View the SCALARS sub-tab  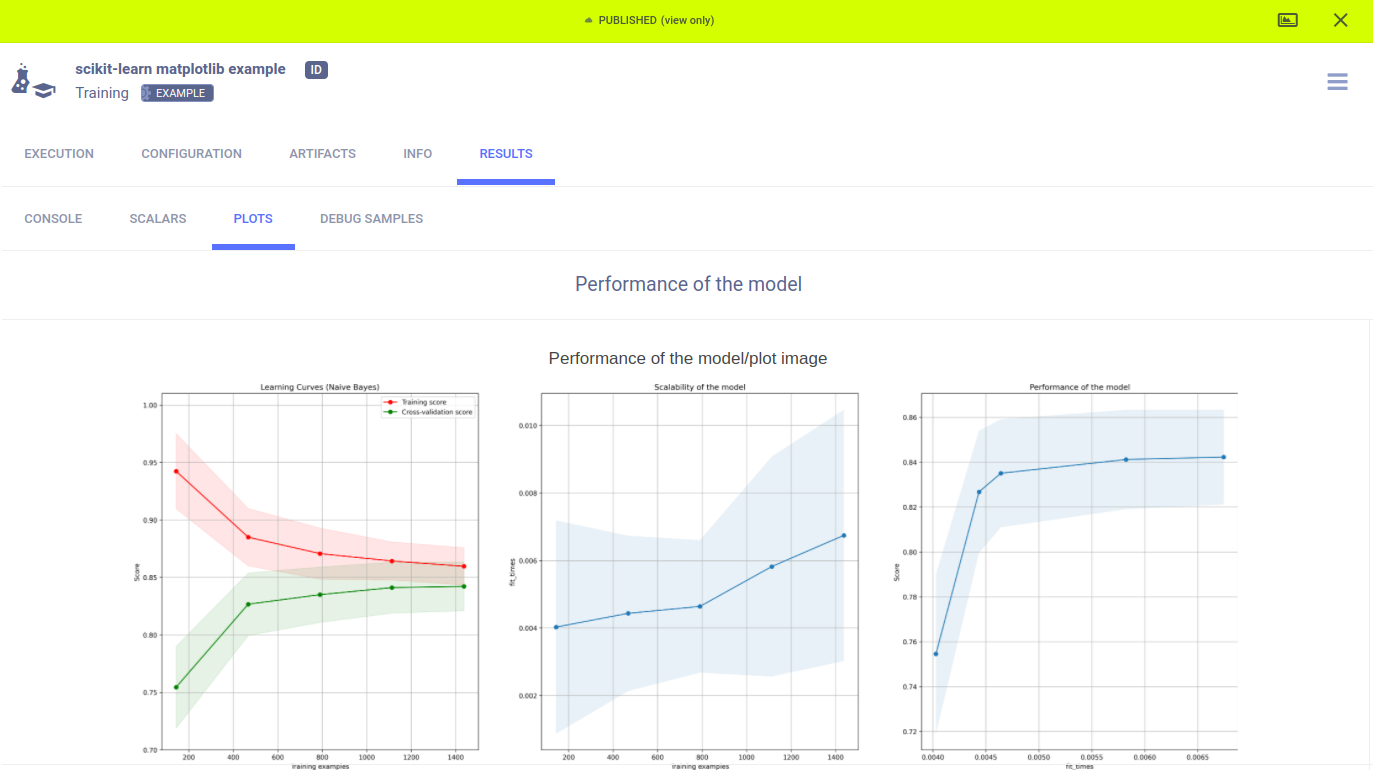coord(158,219)
